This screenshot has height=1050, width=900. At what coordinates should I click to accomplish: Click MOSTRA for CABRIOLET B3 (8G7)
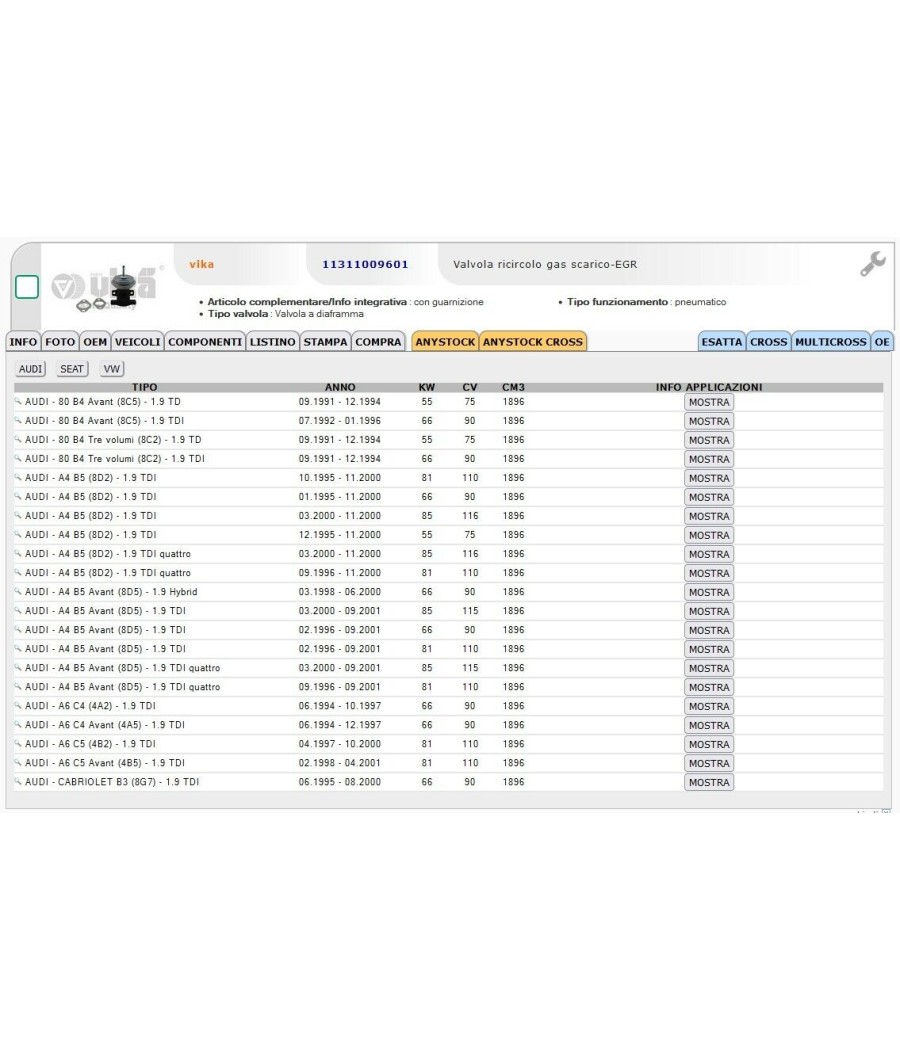click(x=709, y=782)
